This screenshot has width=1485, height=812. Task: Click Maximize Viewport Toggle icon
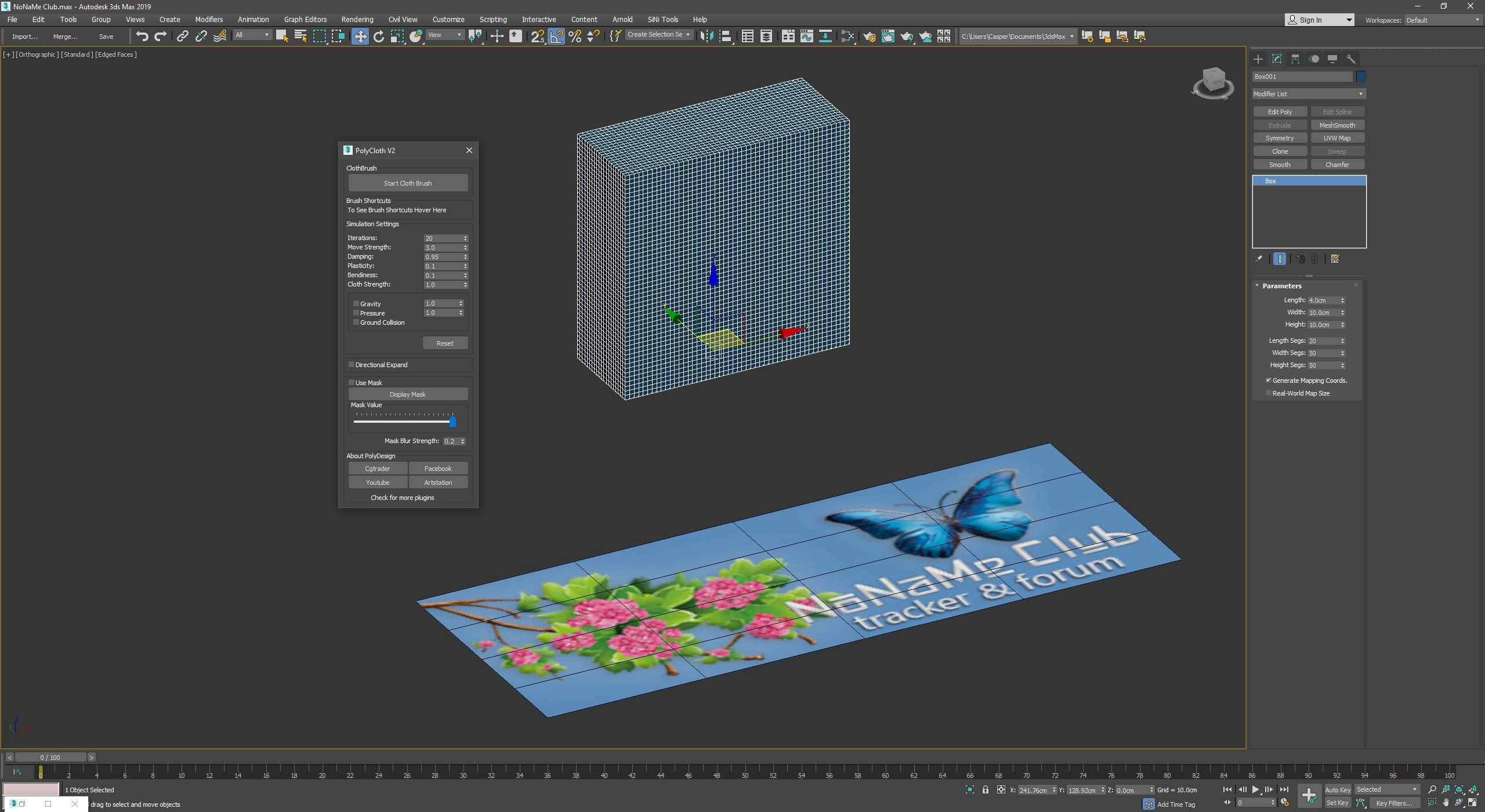pos(1472,803)
